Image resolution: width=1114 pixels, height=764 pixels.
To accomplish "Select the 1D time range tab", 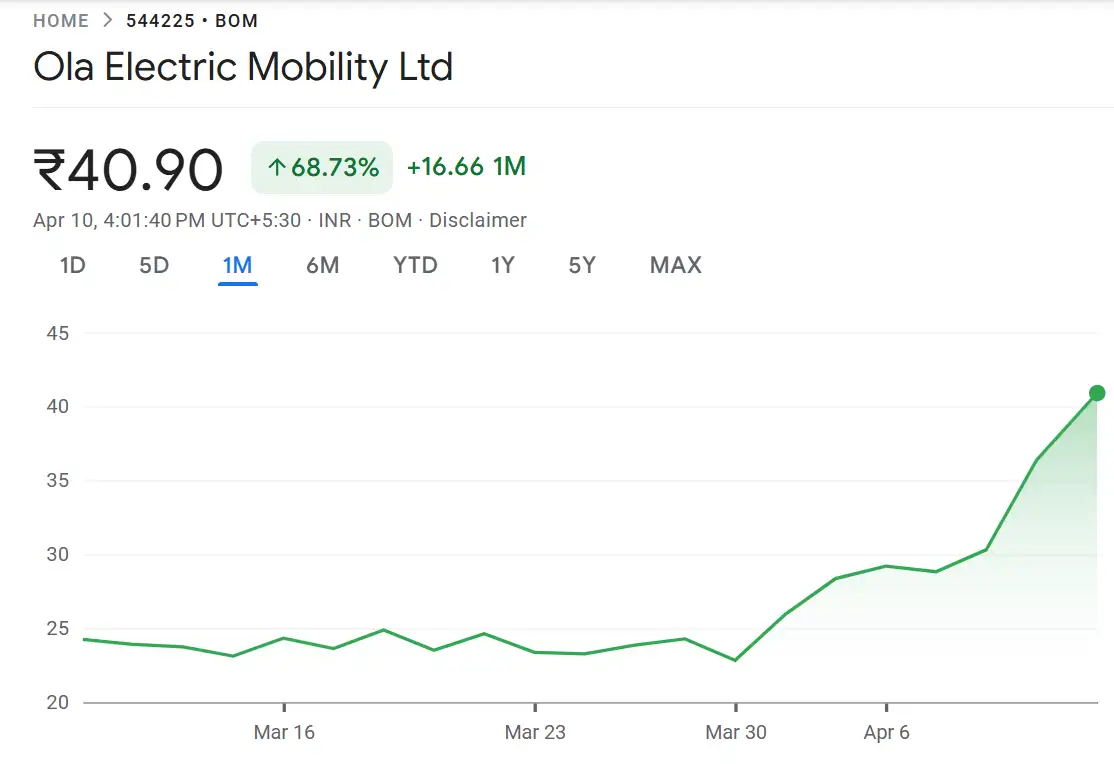I will (x=73, y=265).
